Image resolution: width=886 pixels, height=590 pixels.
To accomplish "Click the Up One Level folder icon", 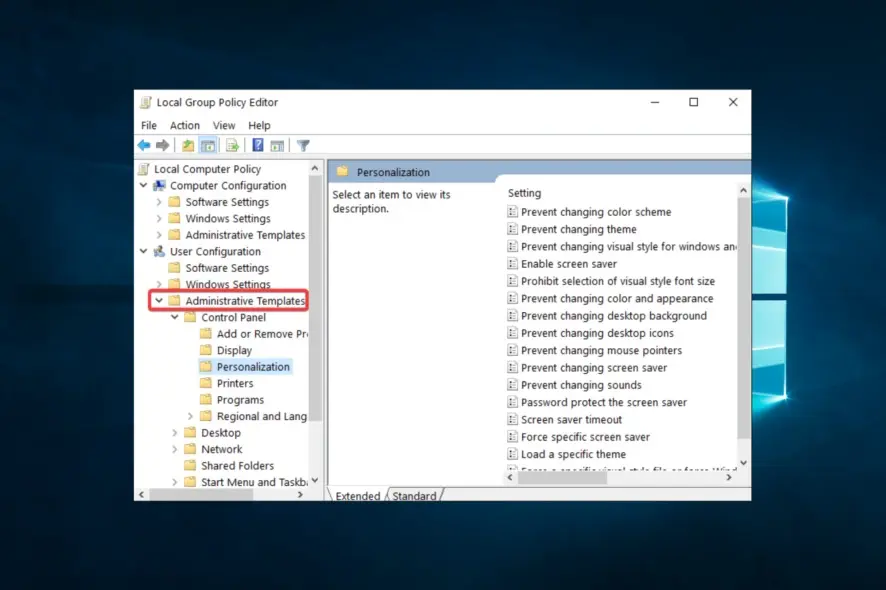I will coord(187,146).
